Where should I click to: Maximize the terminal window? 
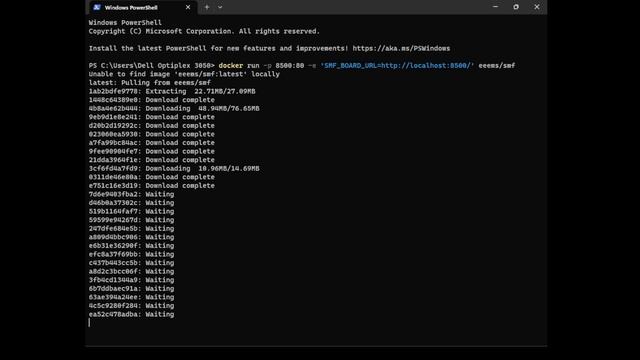pyautogui.click(x=516, y=7)
